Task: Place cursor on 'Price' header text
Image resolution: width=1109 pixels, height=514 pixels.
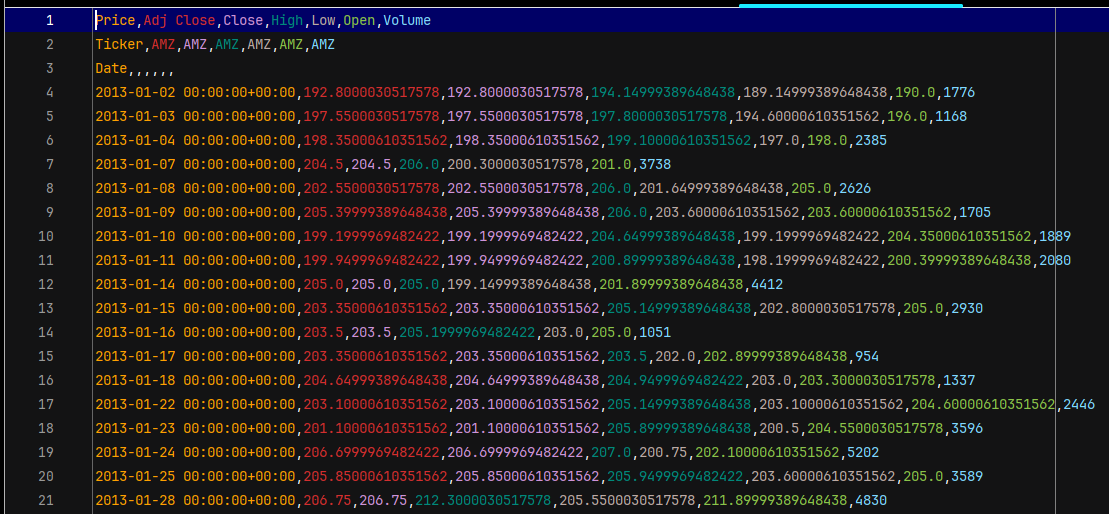Action: 116,20
